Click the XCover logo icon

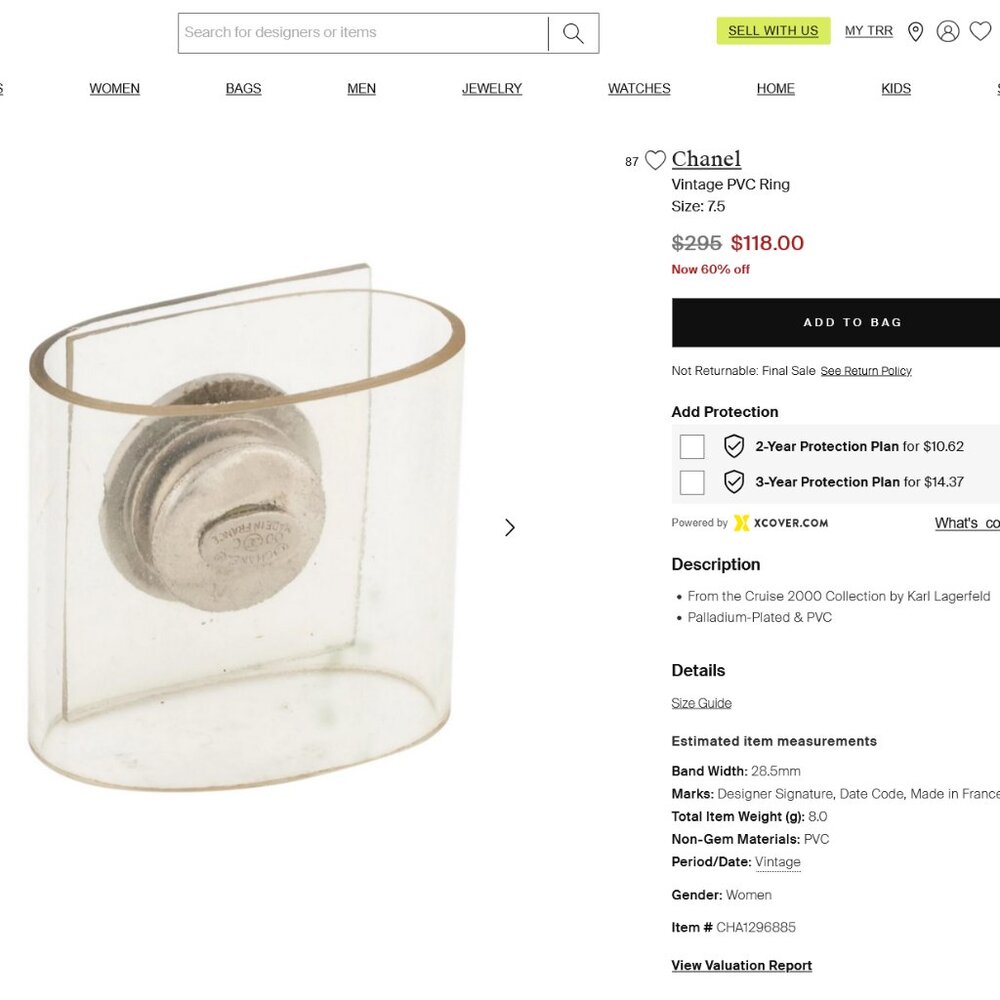(740, 523)
